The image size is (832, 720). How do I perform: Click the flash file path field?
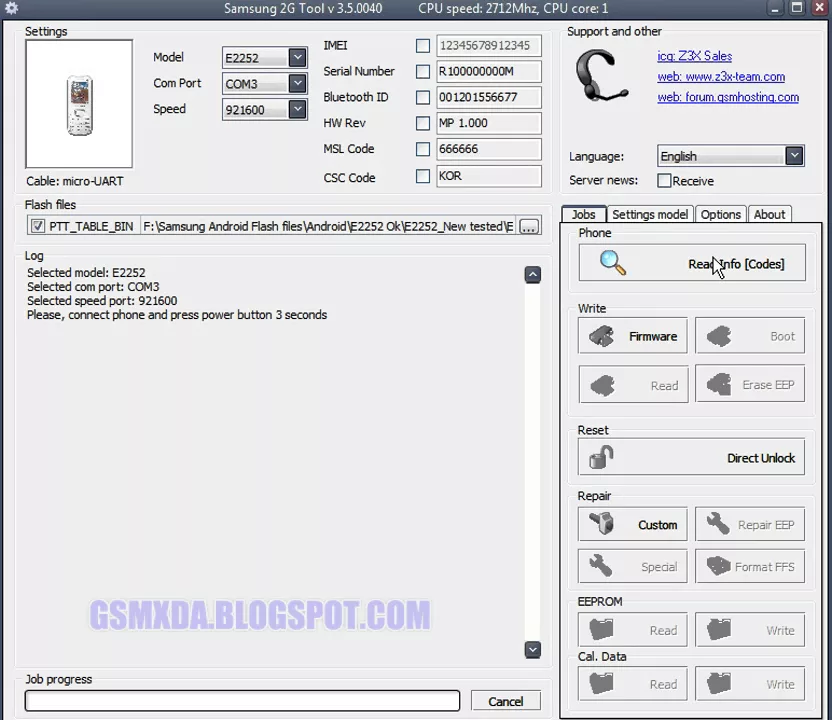(328, 227)
